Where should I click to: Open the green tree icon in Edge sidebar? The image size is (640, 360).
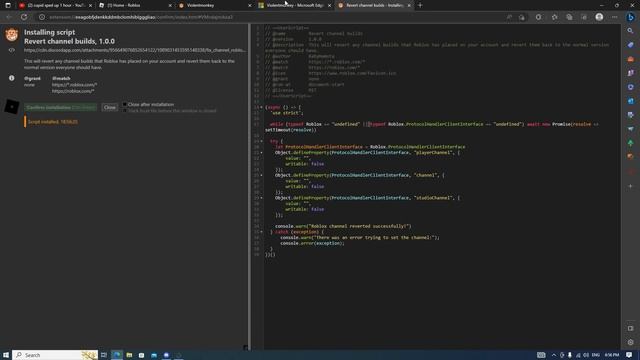pos(631,143)
